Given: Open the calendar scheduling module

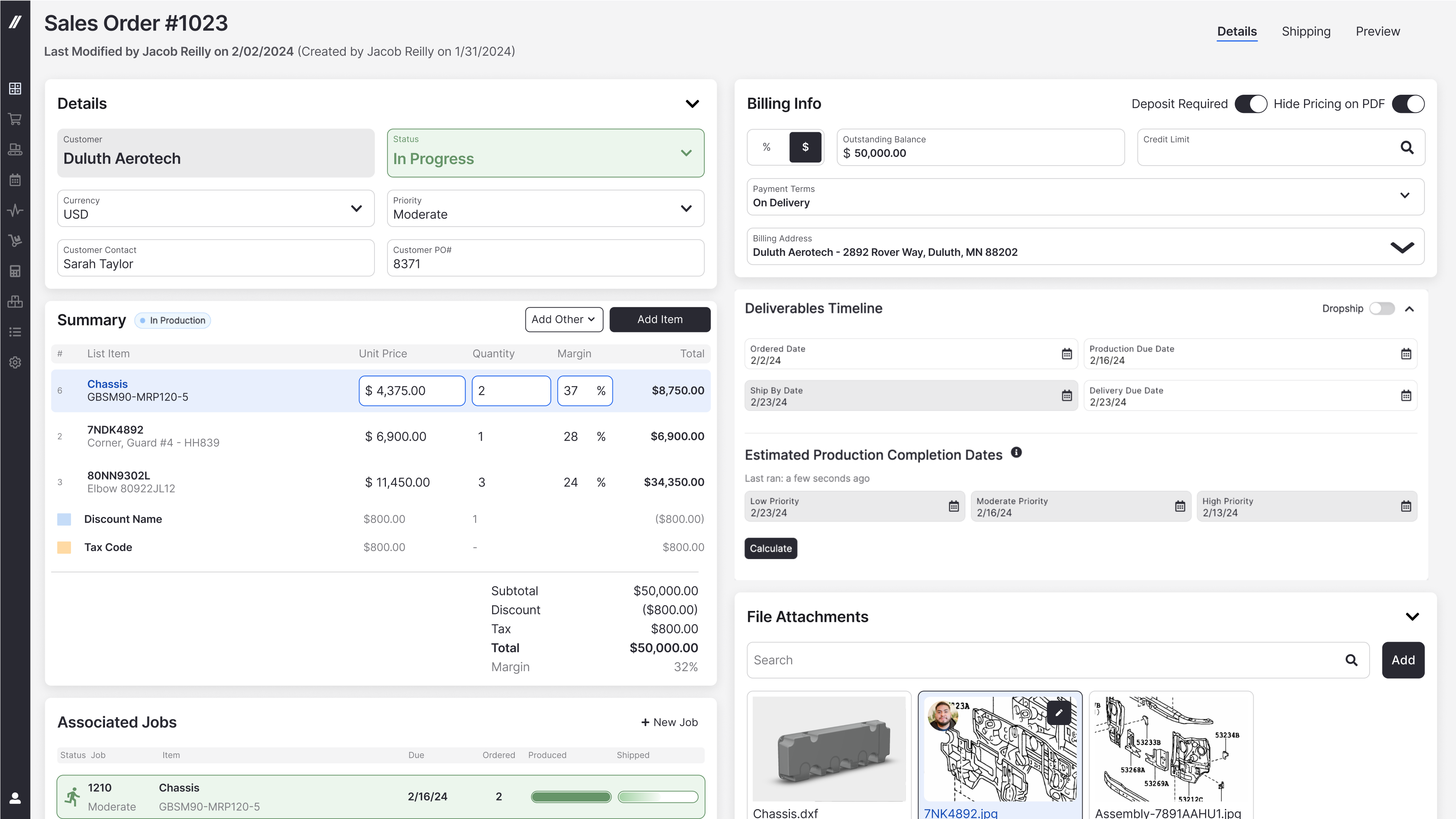Looking at the screenshot, I should point(15,180).
